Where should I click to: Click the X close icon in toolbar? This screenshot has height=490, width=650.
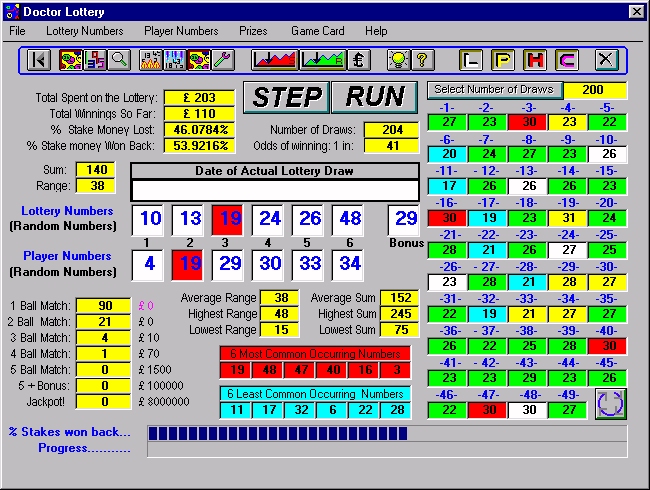pyautogui.click(x=604, y=60)
